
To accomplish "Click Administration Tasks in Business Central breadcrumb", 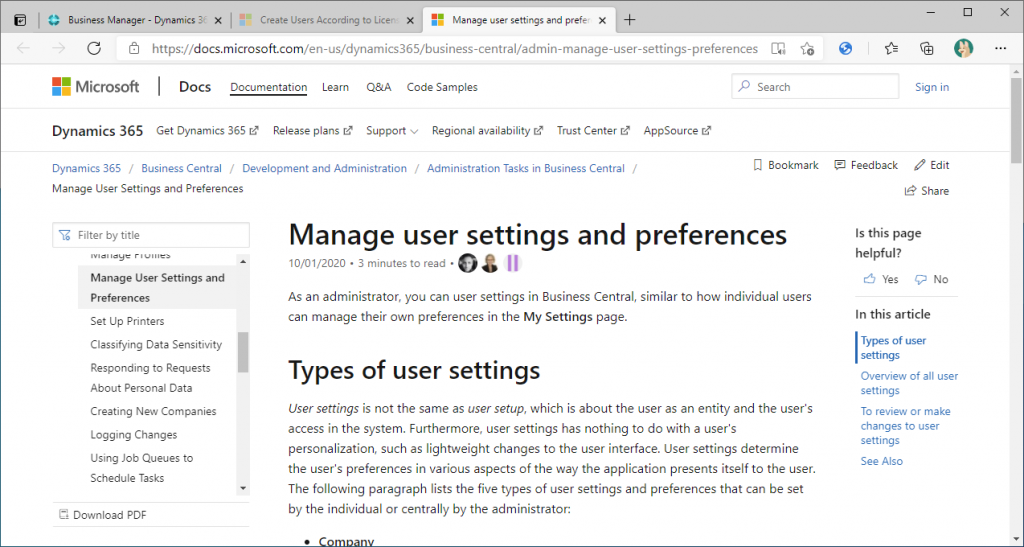I will 526,168.
